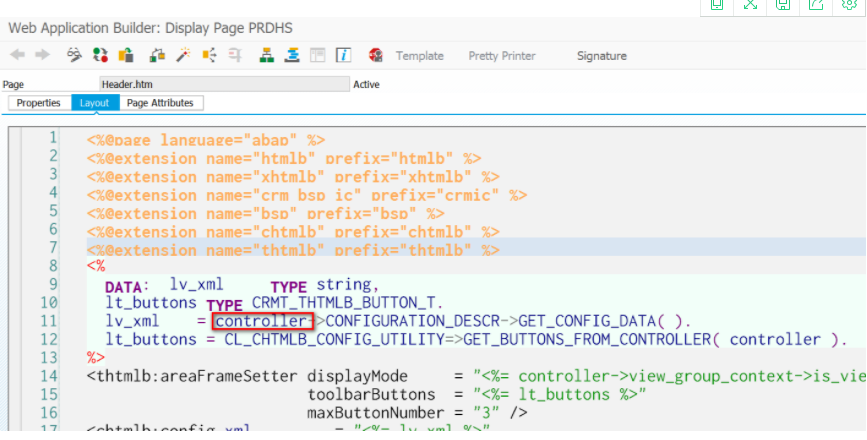Click the Pretty Printer button
867x440 pixels.
pyautogui.click(x=502, y=56)
